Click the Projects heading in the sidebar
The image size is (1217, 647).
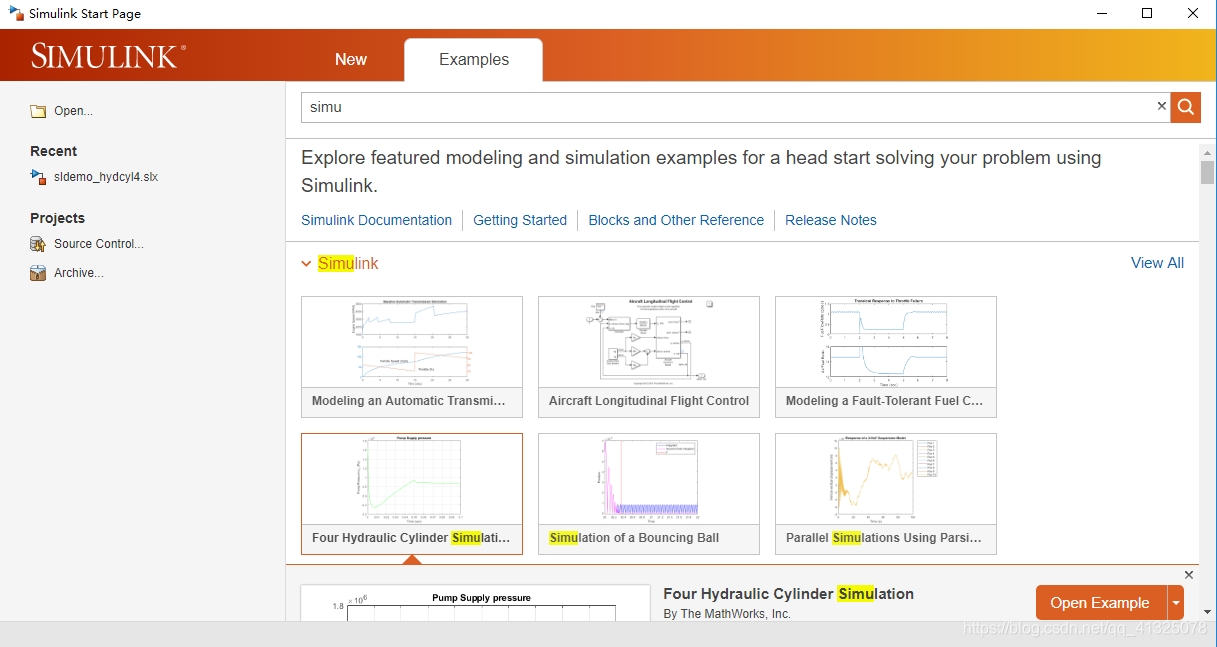click(x=58, y=218)
